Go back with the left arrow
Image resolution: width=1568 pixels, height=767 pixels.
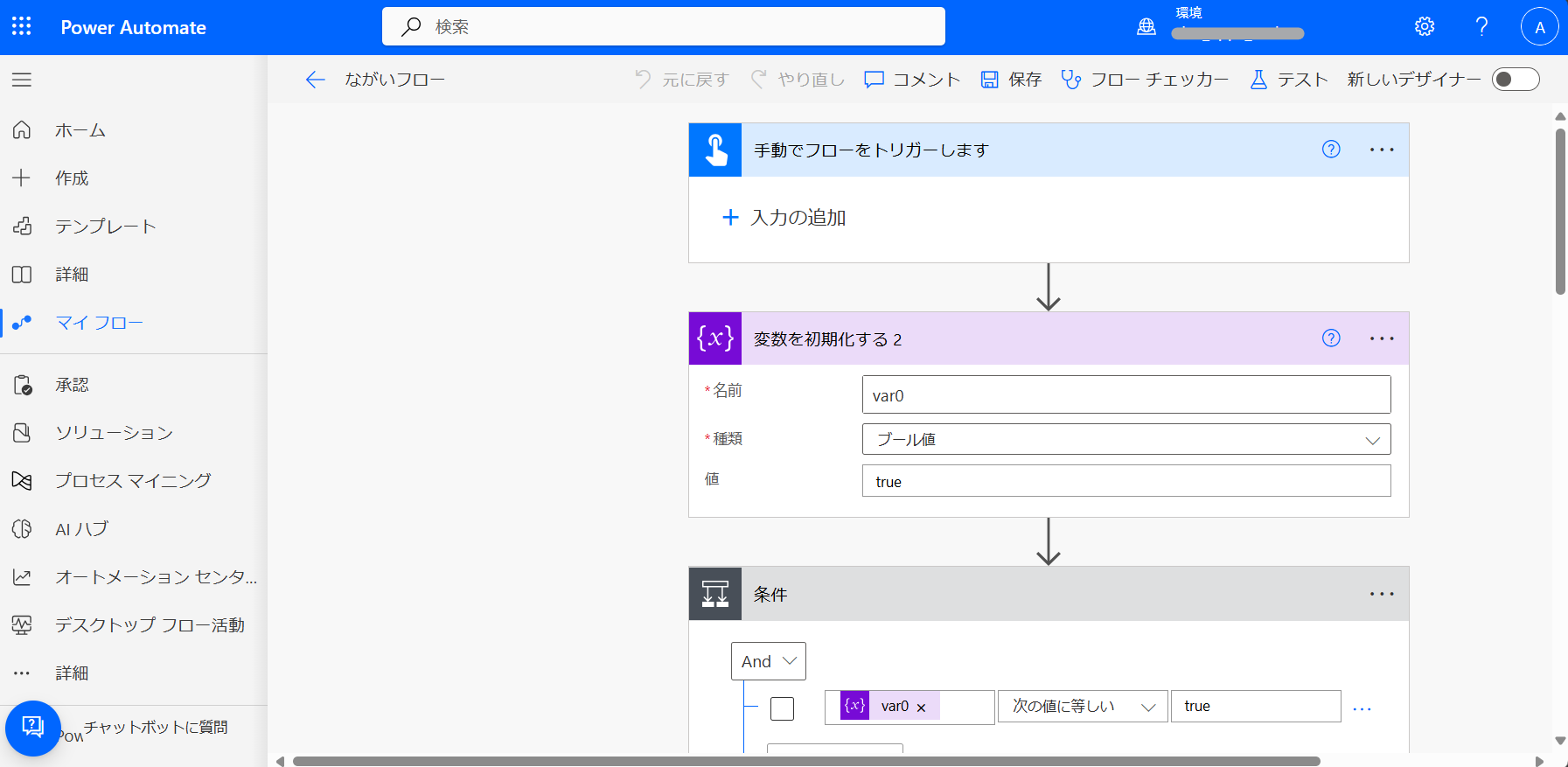315,80
